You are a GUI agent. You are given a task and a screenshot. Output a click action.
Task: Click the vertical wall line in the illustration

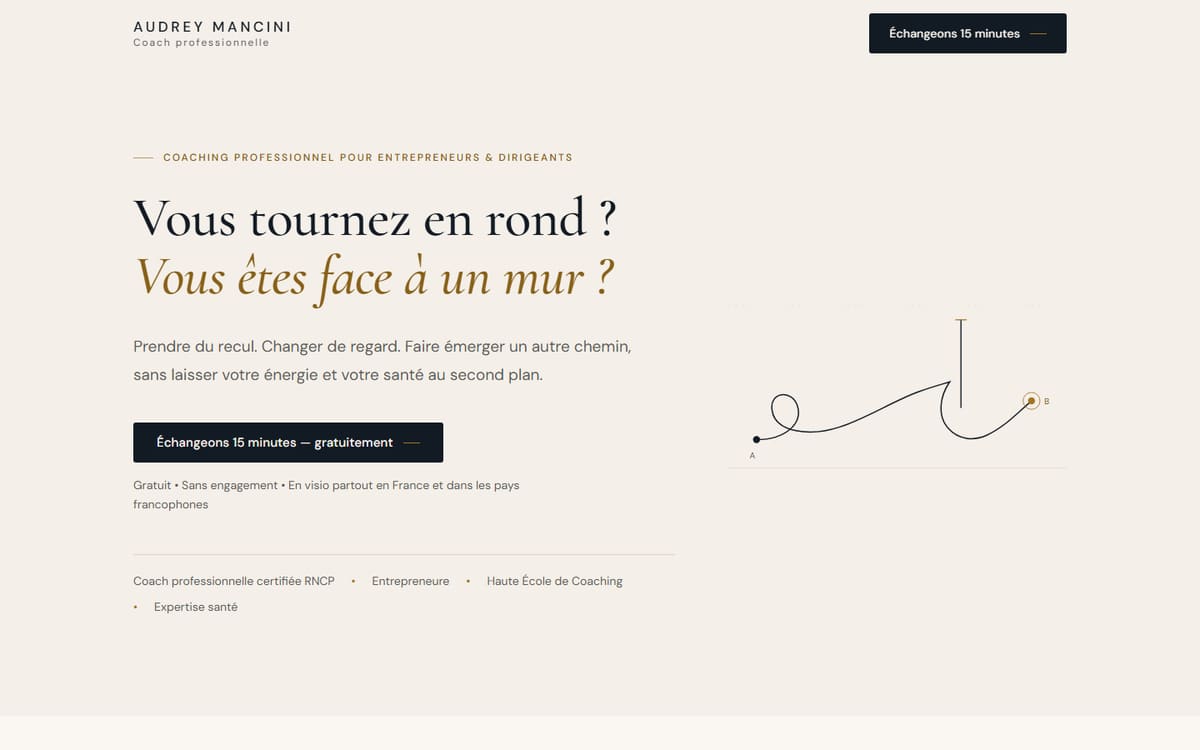tap(961, 364)
